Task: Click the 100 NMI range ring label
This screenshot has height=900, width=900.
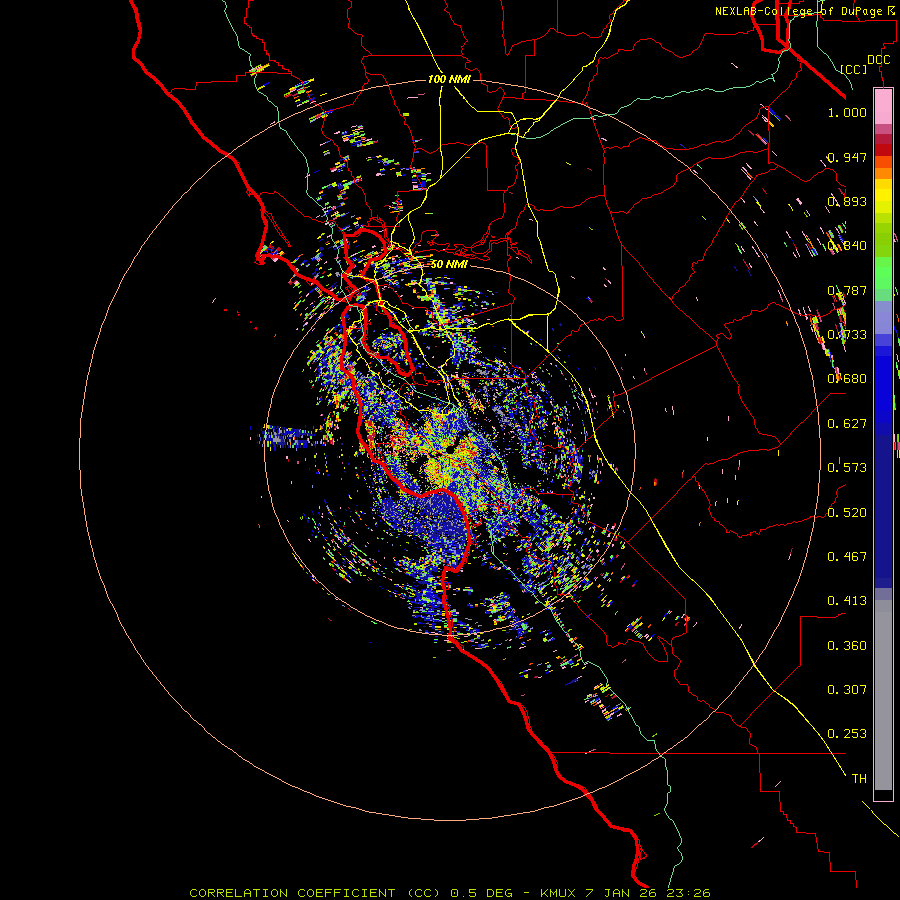Action: tap(449, 79)
